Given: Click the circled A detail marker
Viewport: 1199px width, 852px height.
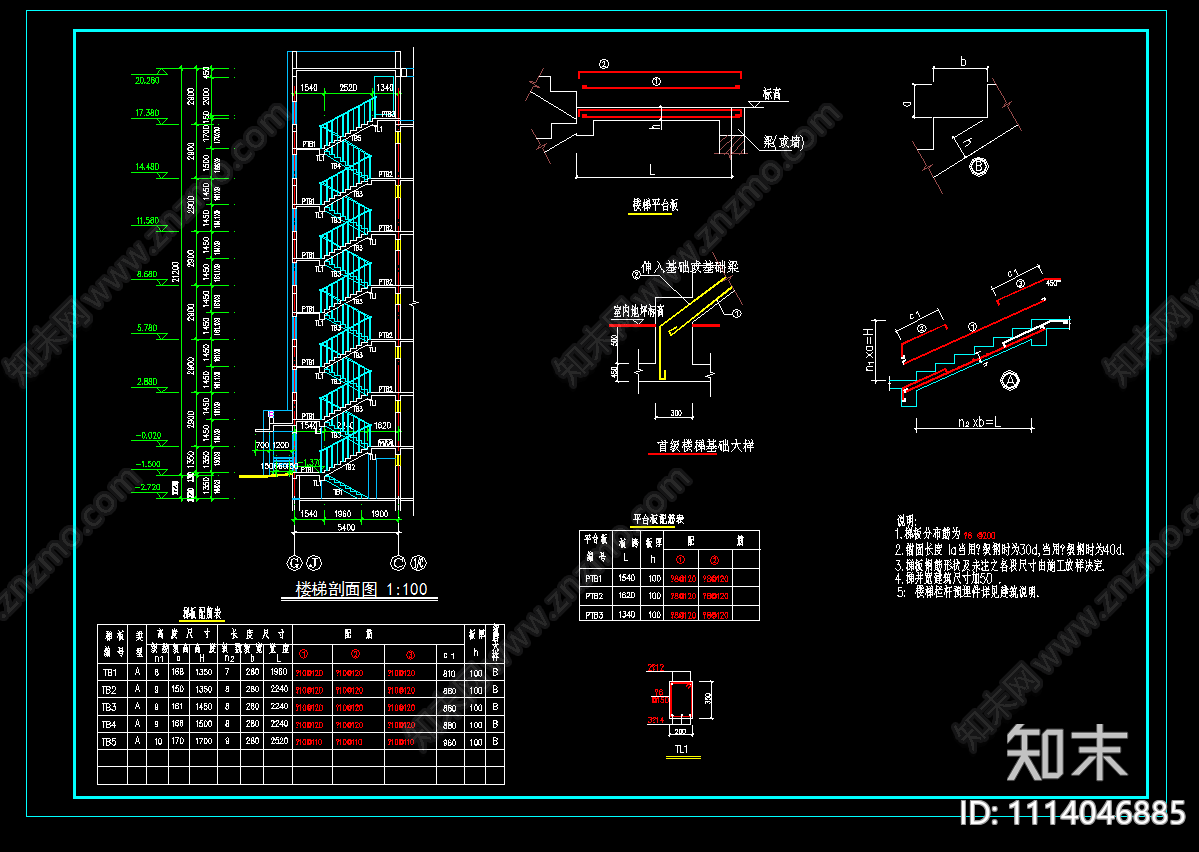Looking at the screenshot, I should point(1010,380).
